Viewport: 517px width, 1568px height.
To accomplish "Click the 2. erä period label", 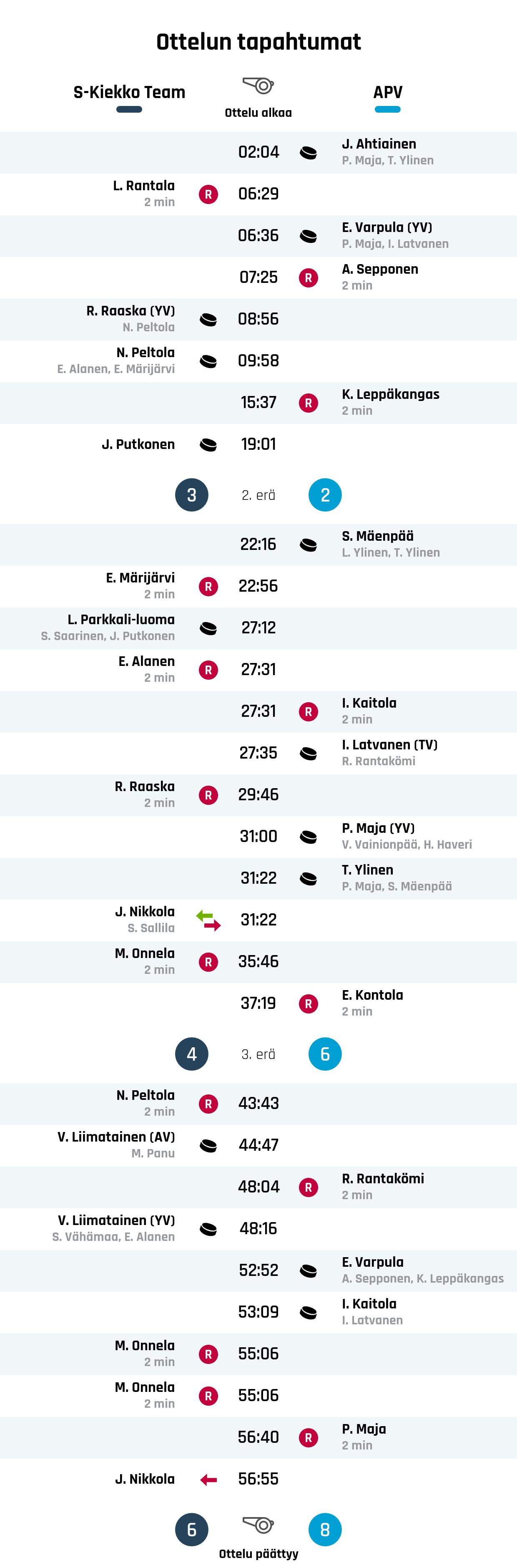I will (258, 496).
